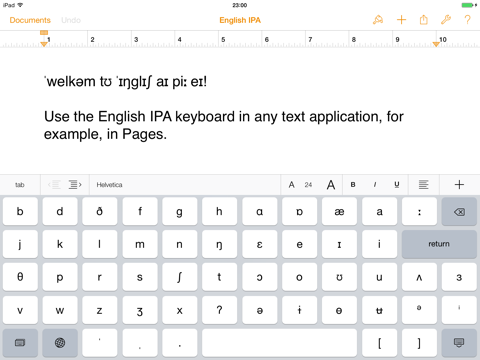
Task: Open the Format paintbrush menu
Action: coord(378,20)
